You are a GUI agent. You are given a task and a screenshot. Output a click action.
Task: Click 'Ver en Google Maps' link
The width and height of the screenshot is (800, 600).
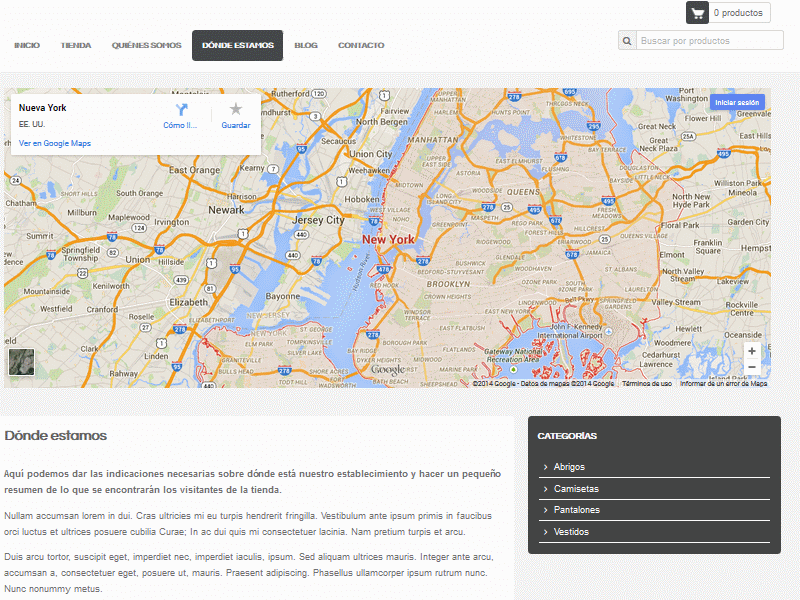click(x=55, y=143)
